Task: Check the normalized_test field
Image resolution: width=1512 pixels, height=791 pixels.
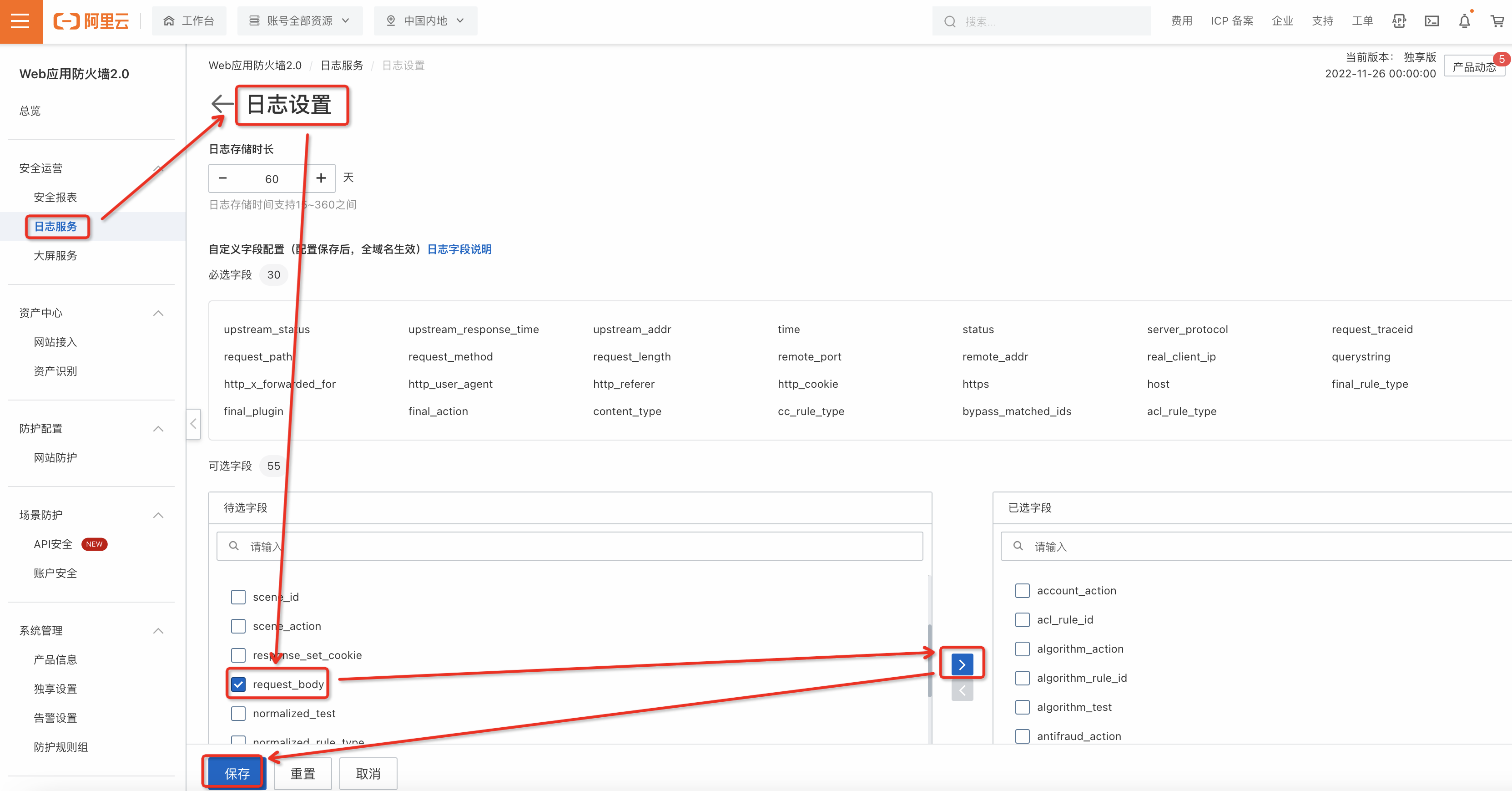Action: point(238,713)
